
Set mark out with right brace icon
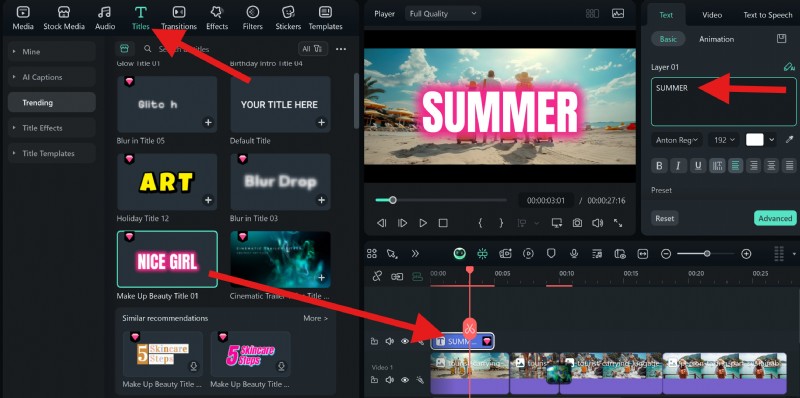501,223
